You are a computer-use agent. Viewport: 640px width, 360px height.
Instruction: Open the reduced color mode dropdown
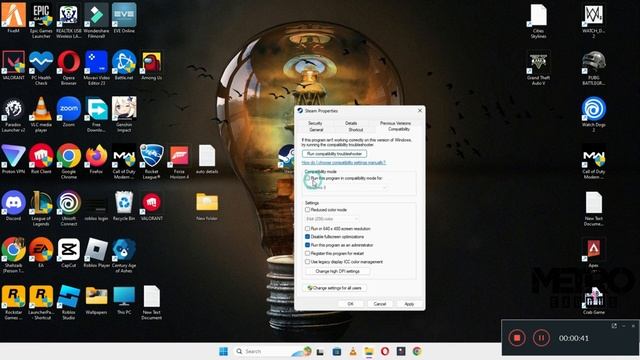(x=332, y=219)
